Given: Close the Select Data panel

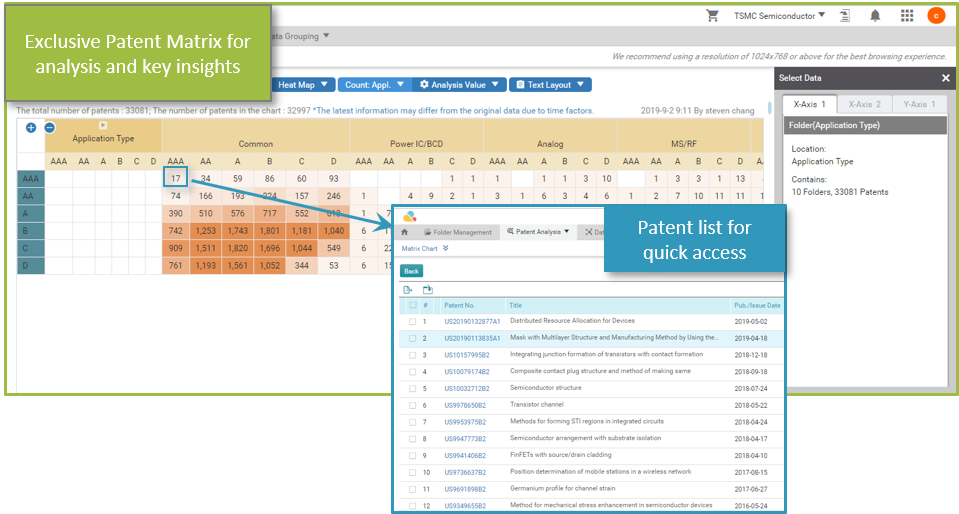Looking at the screenshot, I should coord(946,78).
